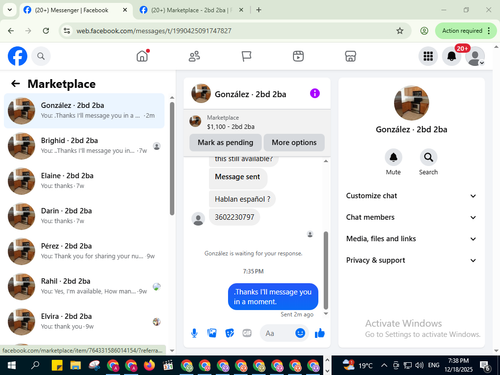This screenshot has width=500, height=375.
Task: Go to the Home feed icon
Action: [x=142, y=56]
